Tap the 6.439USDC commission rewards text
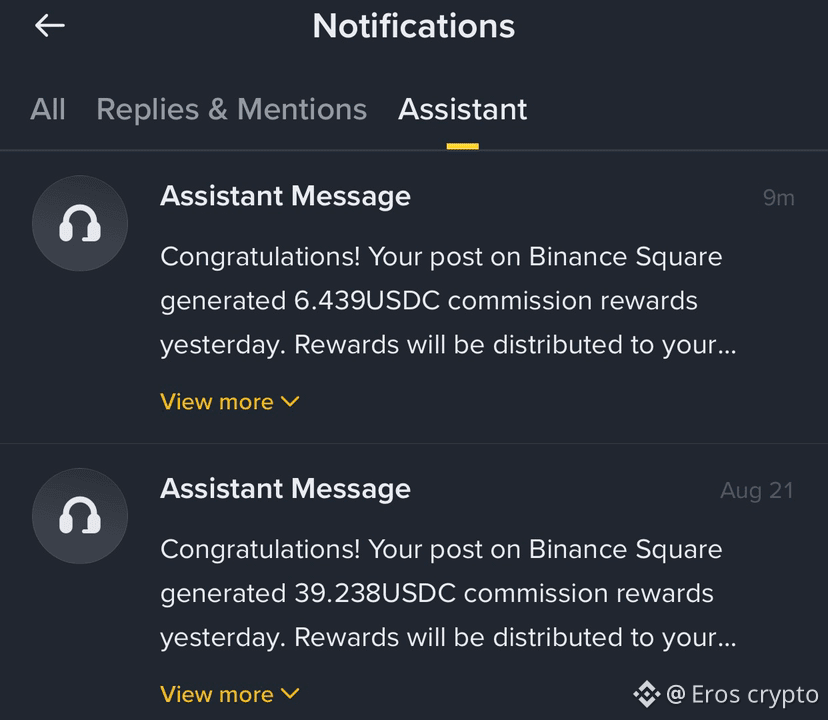Screen dimensions: 828x720 pyautogui.click(x=495, y=301)
